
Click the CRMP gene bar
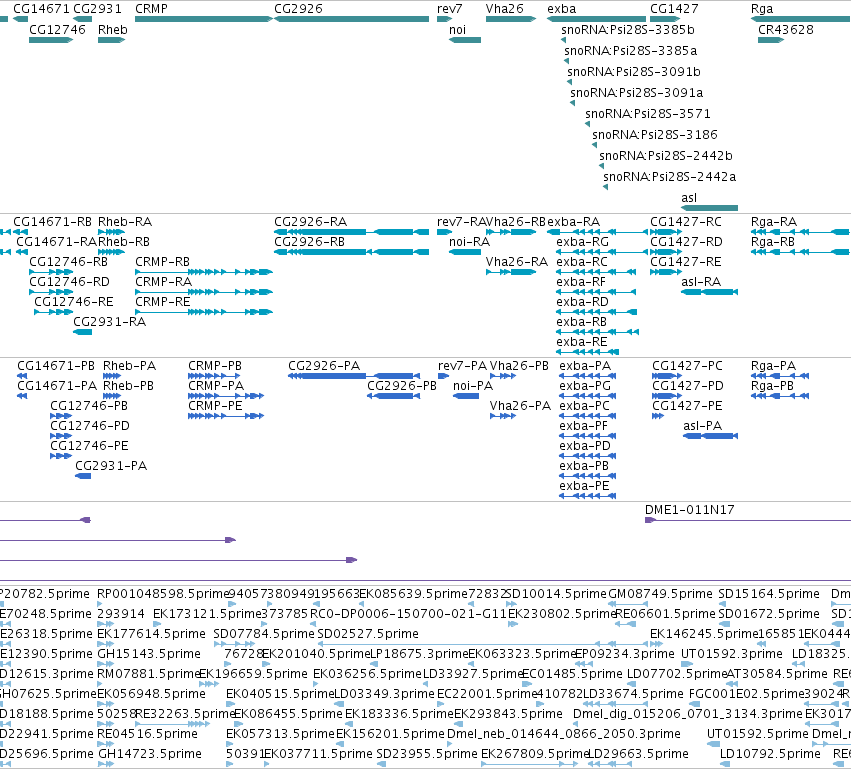[204, 19]
